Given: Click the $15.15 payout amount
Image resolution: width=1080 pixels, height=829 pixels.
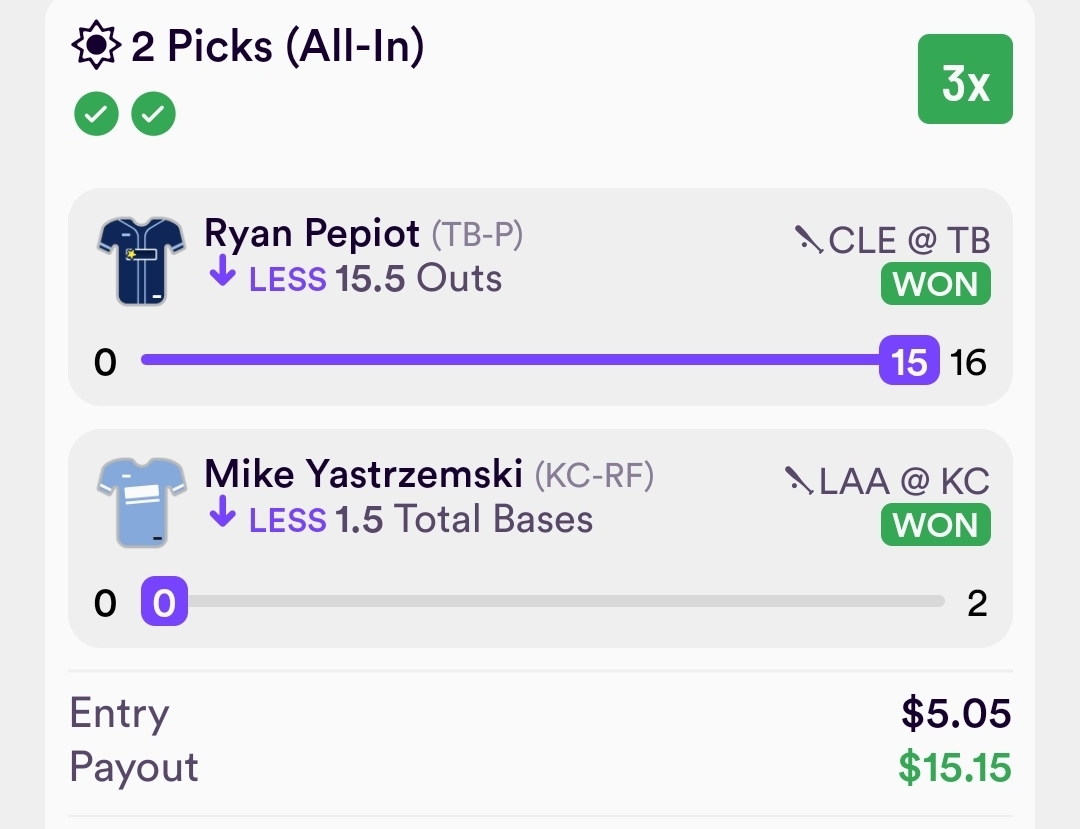Looking at the screenshot, I should click(x=954, y=768).
